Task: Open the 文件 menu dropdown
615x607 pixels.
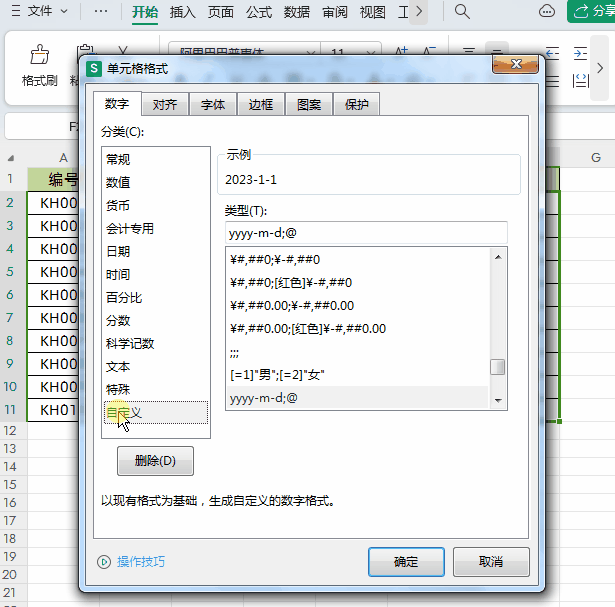Action: click(47, 11)
